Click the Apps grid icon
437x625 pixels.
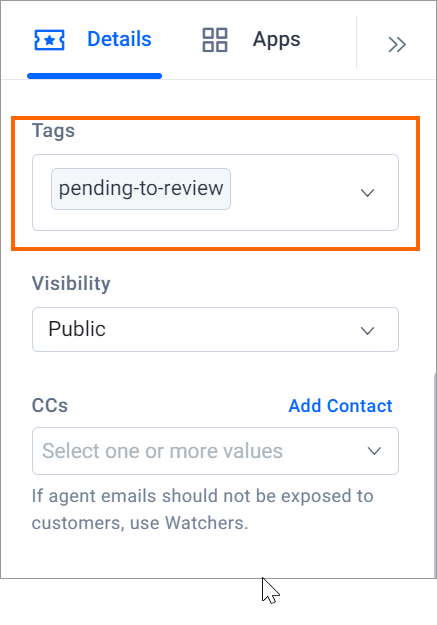point(215,40)
